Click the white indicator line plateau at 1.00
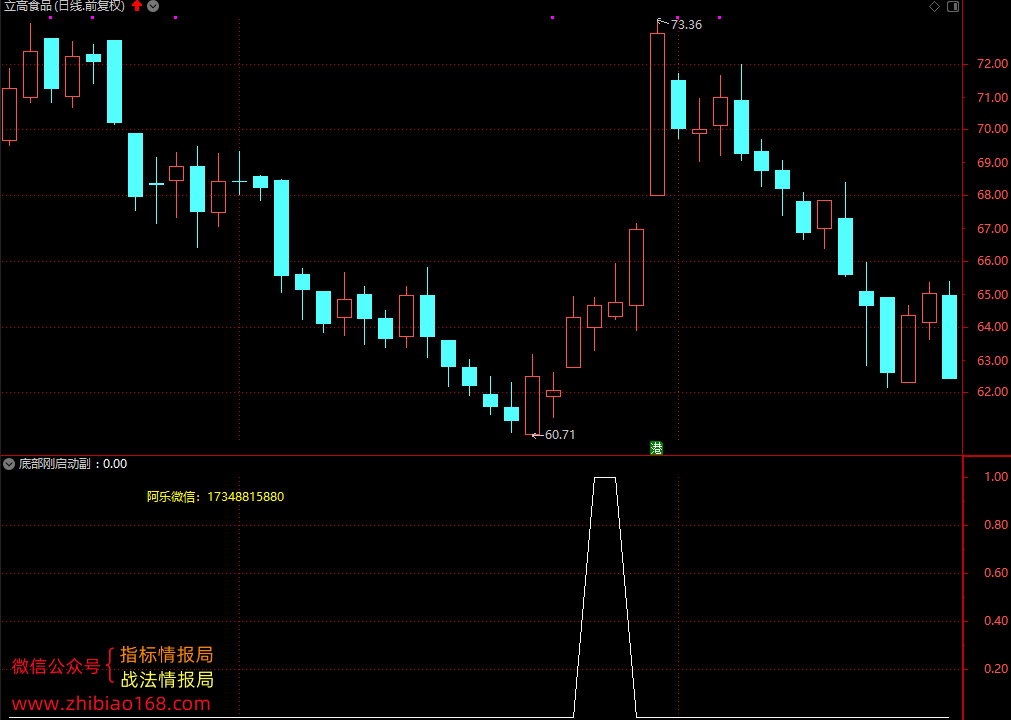 click(605, 478)
